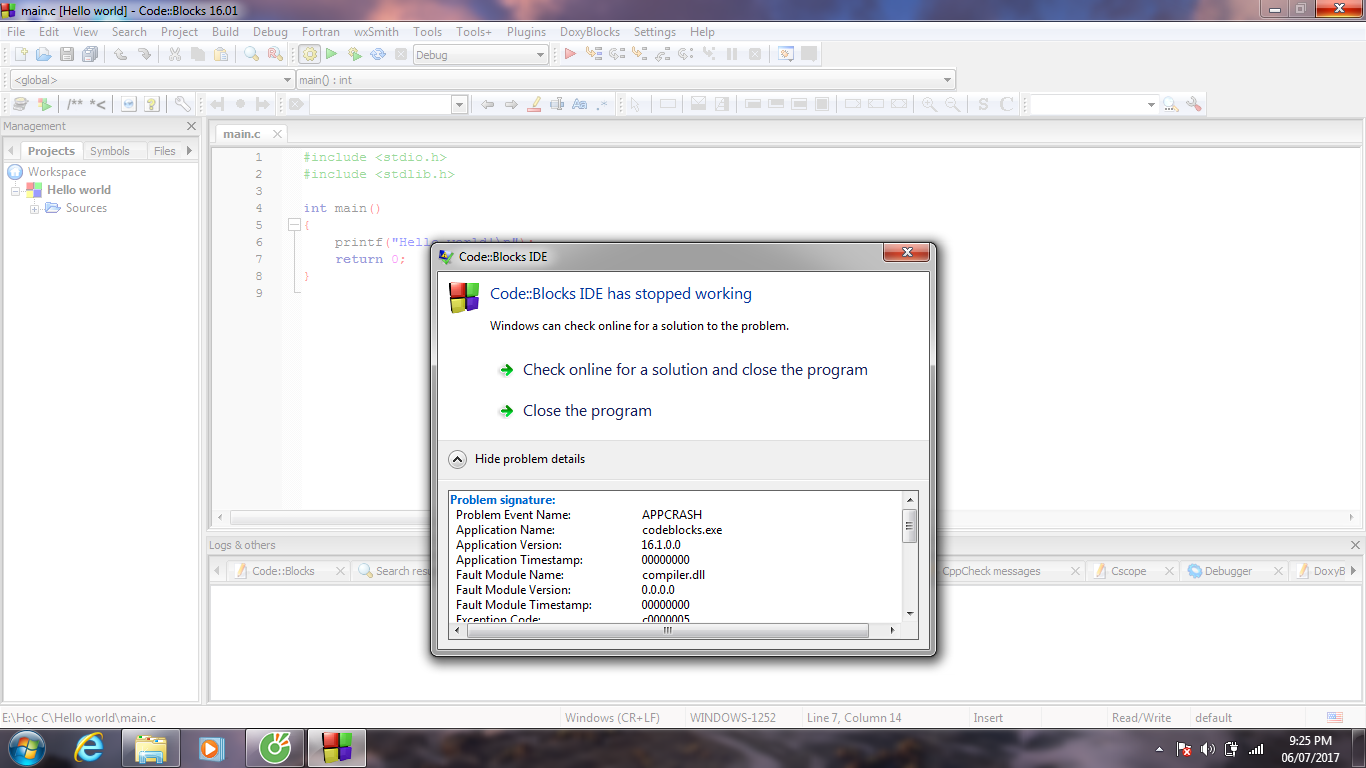The width and height of the screenshot is (1366, 768).
Task: Click the DoxyBlocks wrench preferences icon
Action: pyautogui.click(x=182, y=104)
